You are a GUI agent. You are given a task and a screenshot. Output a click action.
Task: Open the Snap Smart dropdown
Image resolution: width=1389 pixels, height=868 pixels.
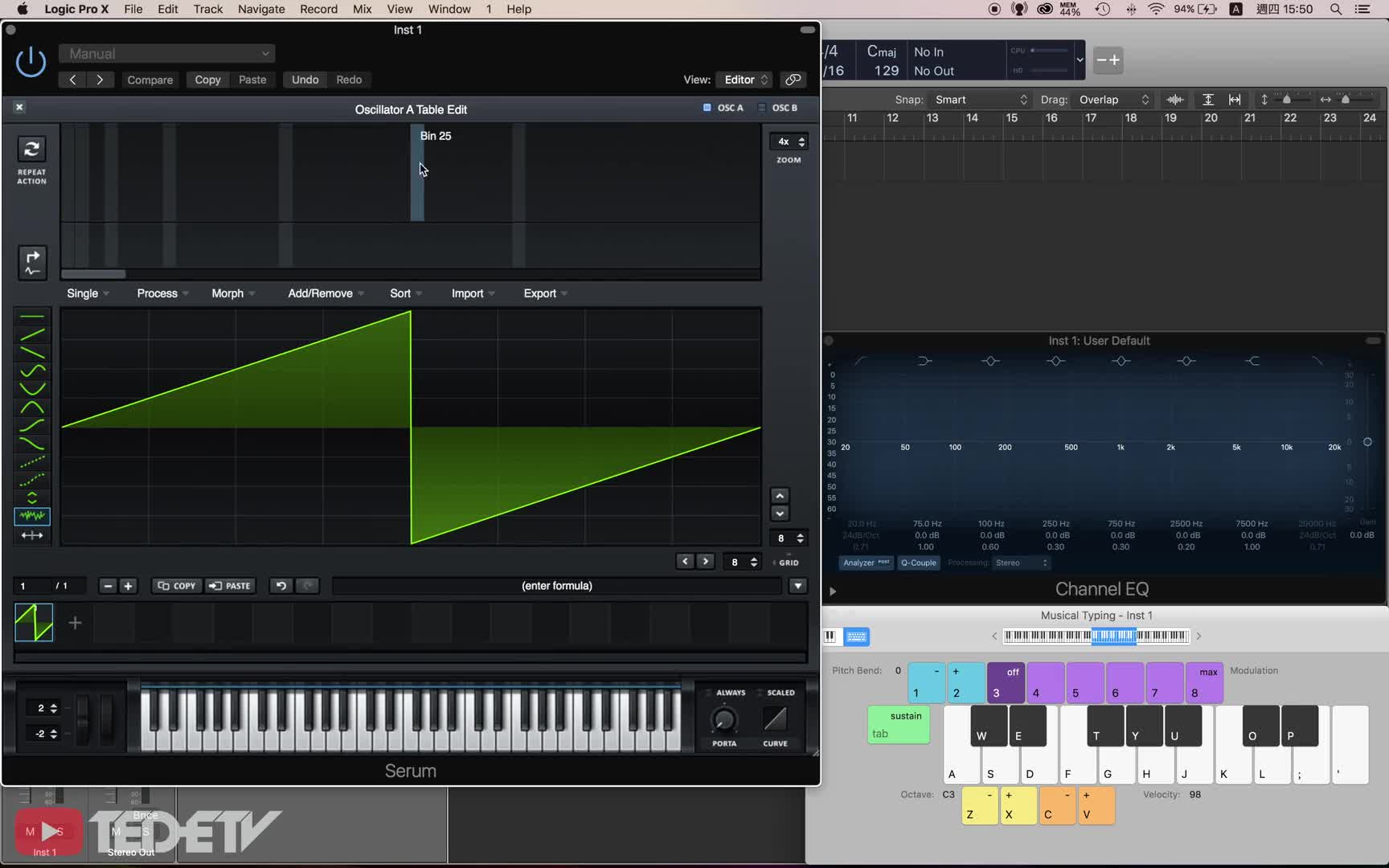coord(981,100)
